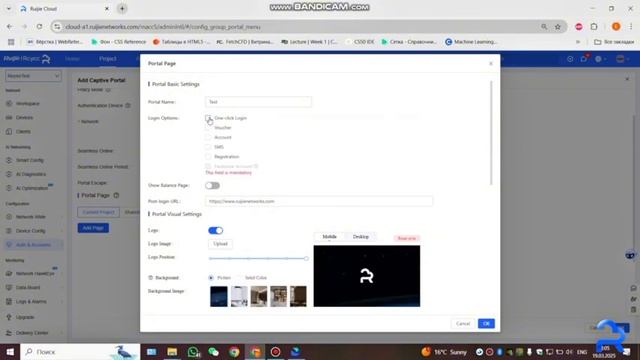Expand the Network-Wide sidebar item
Viewport: 640px width, 360px height.
click(34, 217)
